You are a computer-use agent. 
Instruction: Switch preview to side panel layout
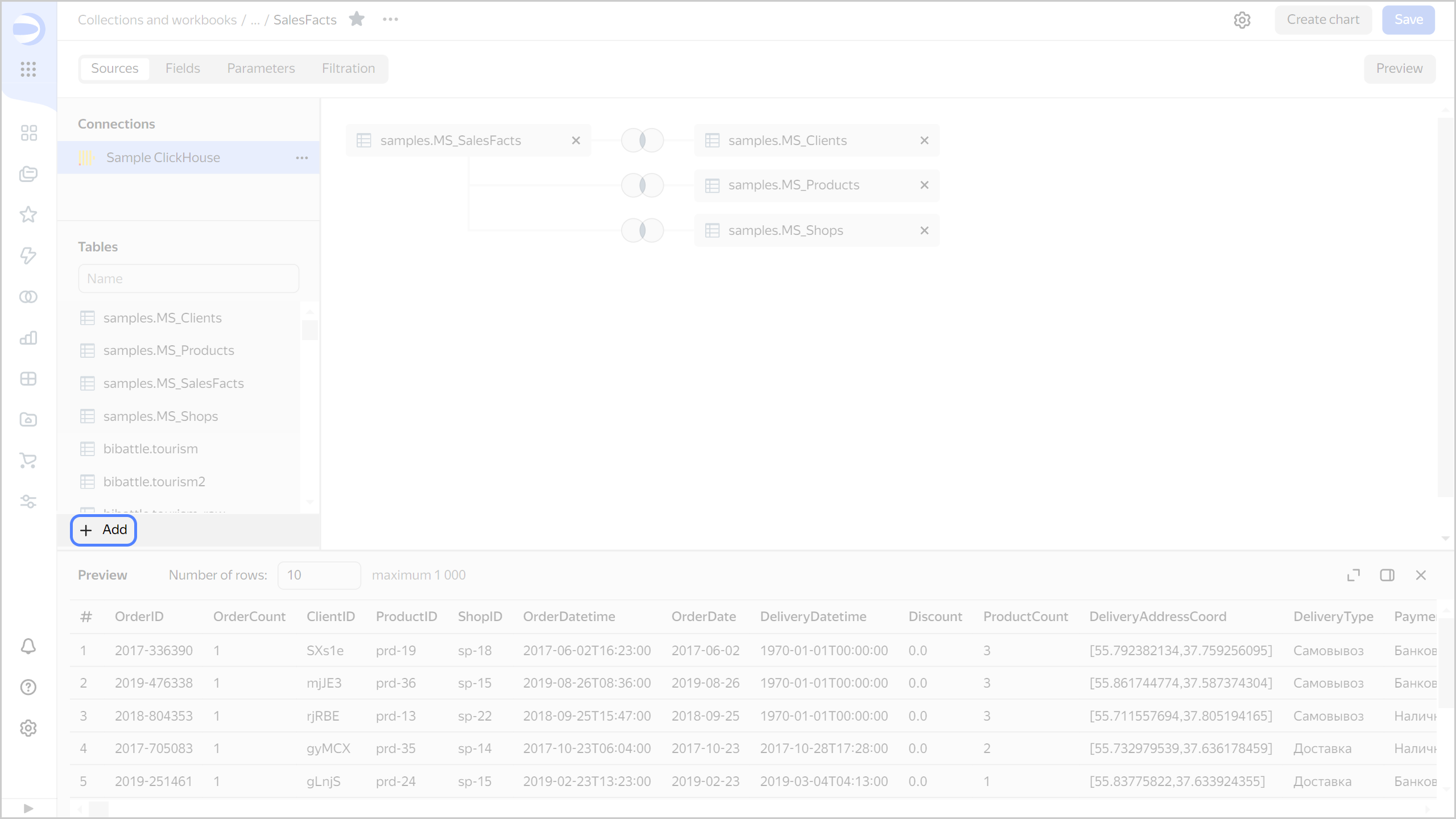(x=1388, y=575)
